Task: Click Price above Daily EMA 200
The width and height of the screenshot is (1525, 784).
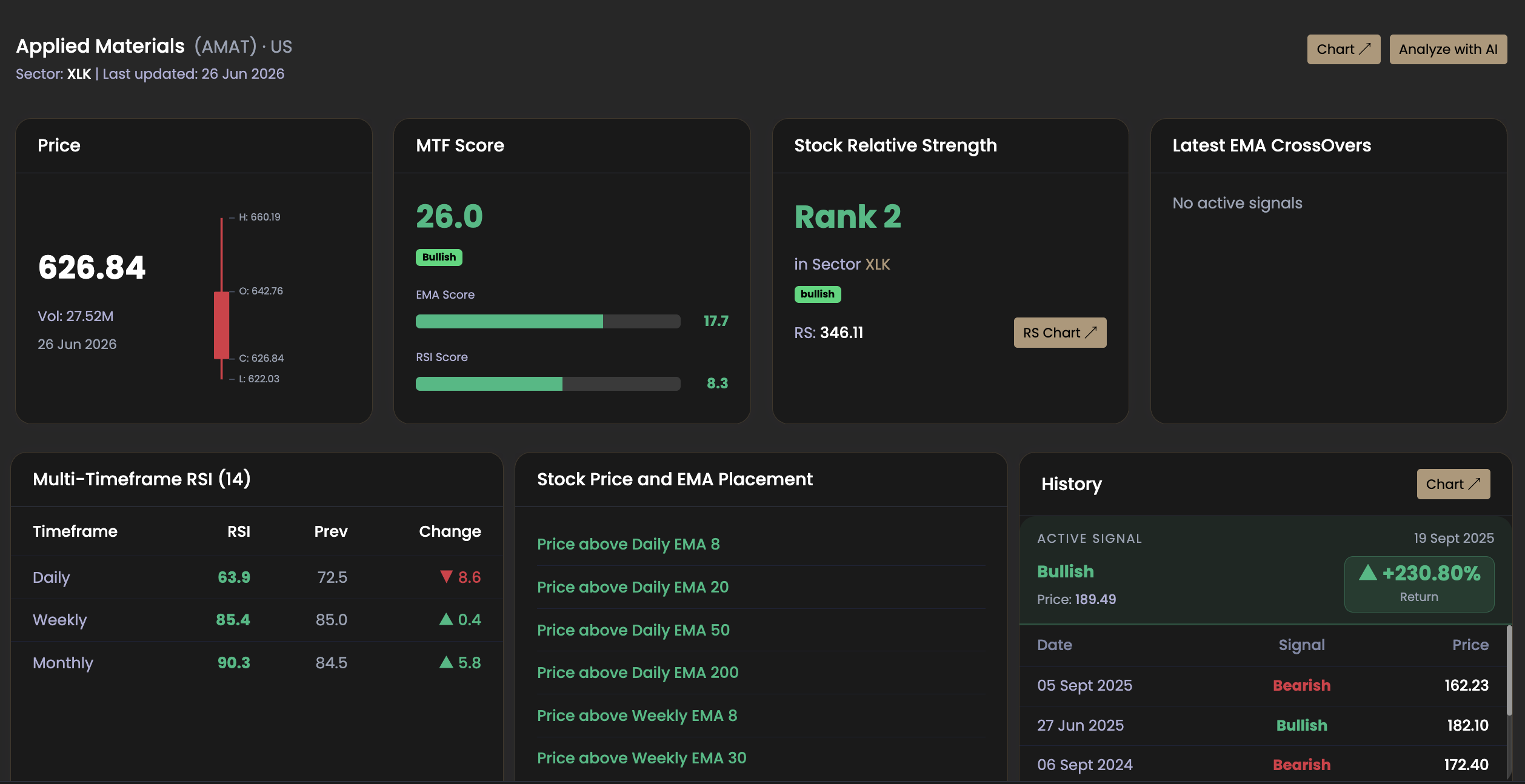Action: pyautogui.click(x=638, y=673)
